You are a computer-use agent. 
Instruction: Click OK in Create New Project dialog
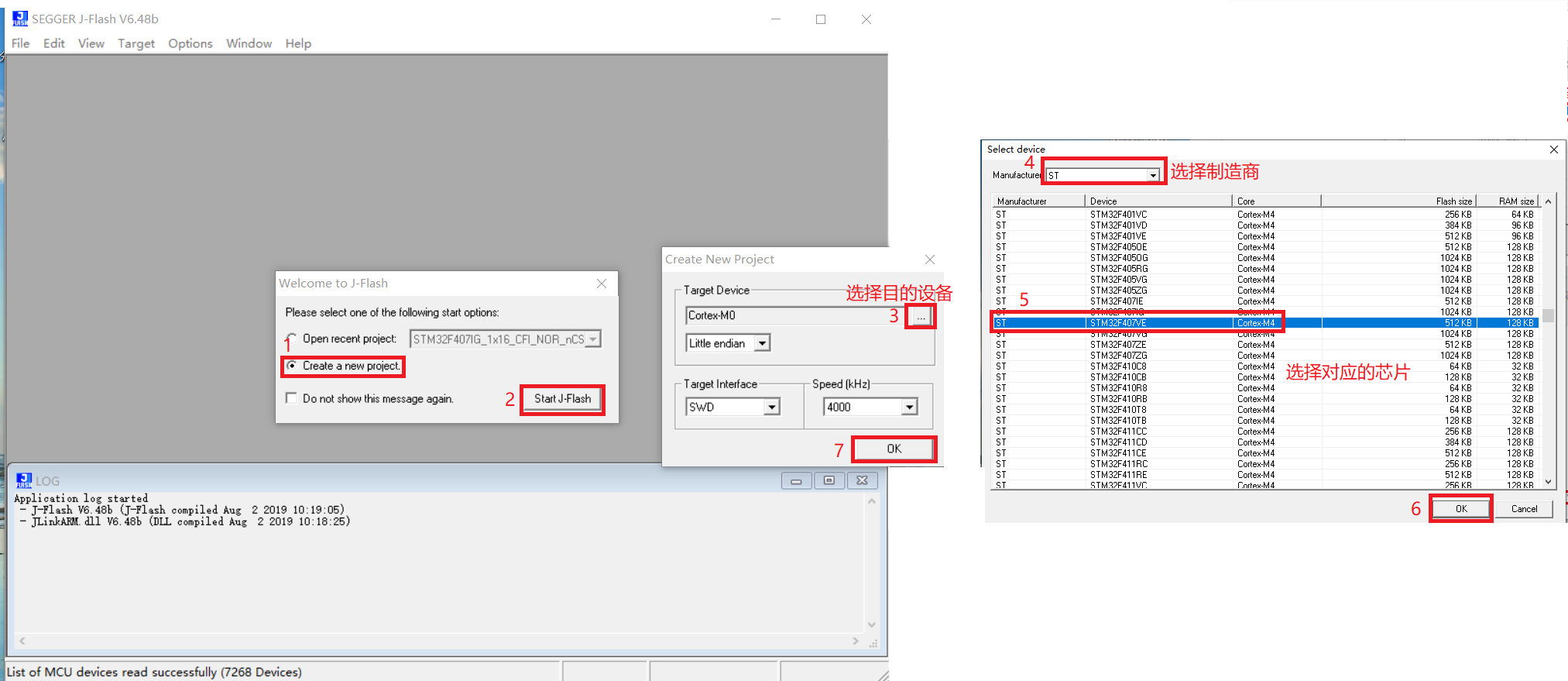(894, 449)
